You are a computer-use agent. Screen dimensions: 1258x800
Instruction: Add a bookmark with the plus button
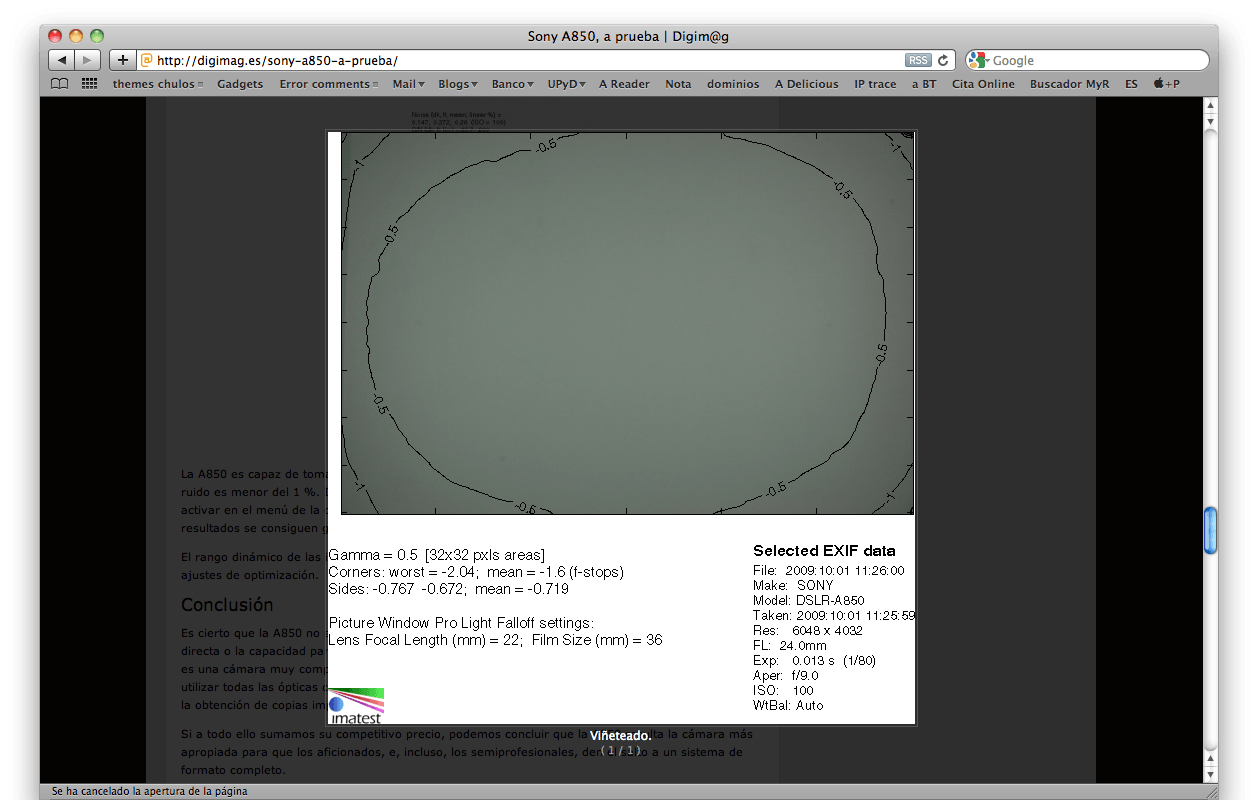122,60
